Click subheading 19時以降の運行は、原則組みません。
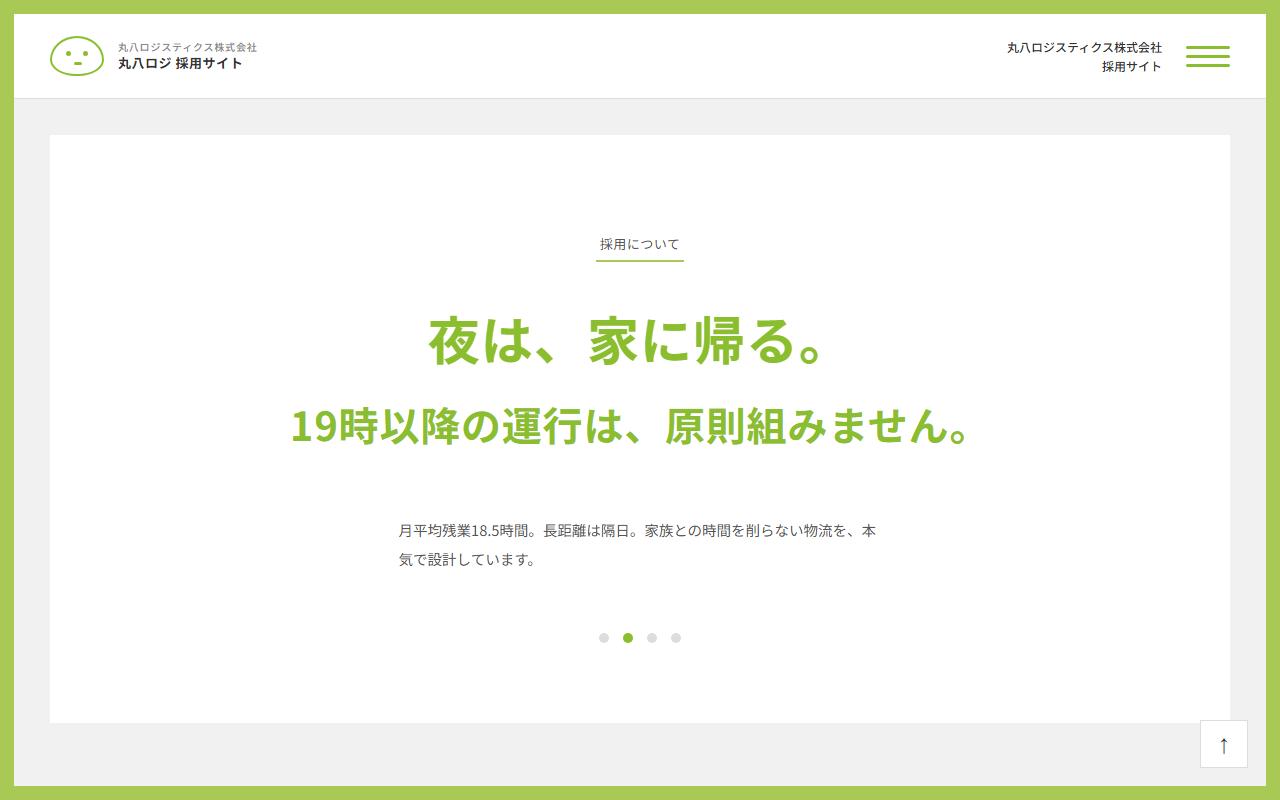 click(x=631, y=426)
